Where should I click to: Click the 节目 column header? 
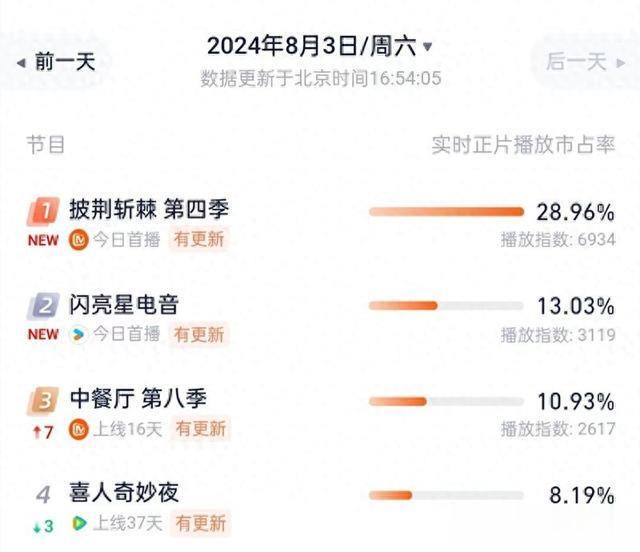(x=46, y=145)
